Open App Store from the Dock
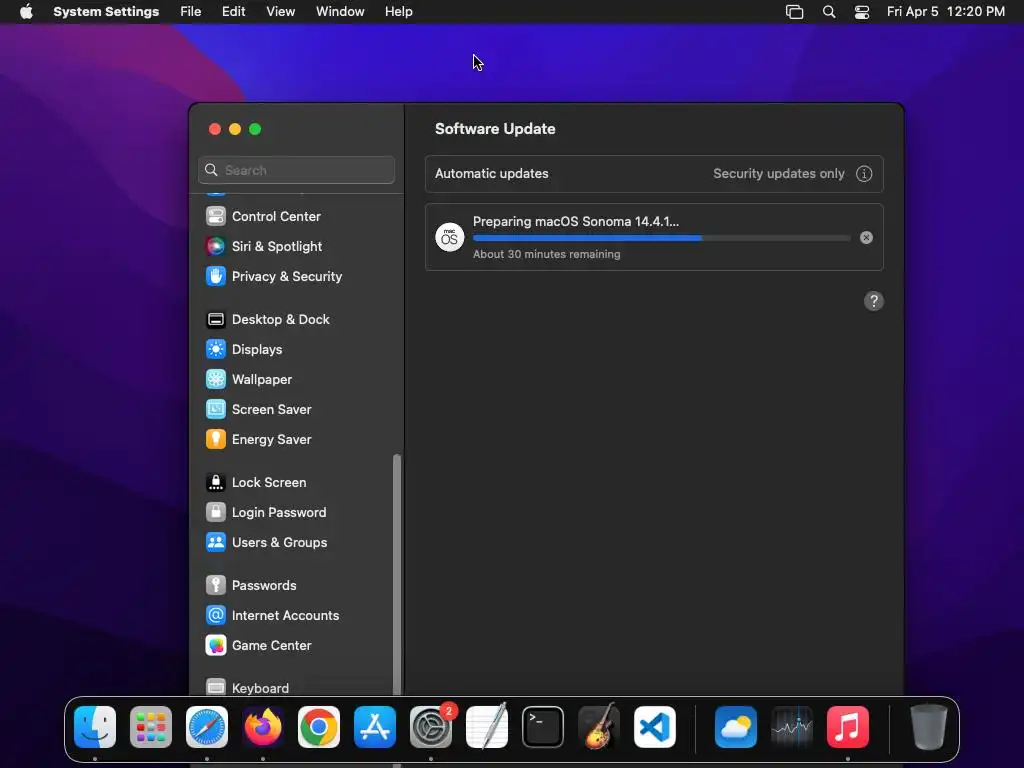The height and width of the screenshot is (768, 1024). click(x=375, y=727)
